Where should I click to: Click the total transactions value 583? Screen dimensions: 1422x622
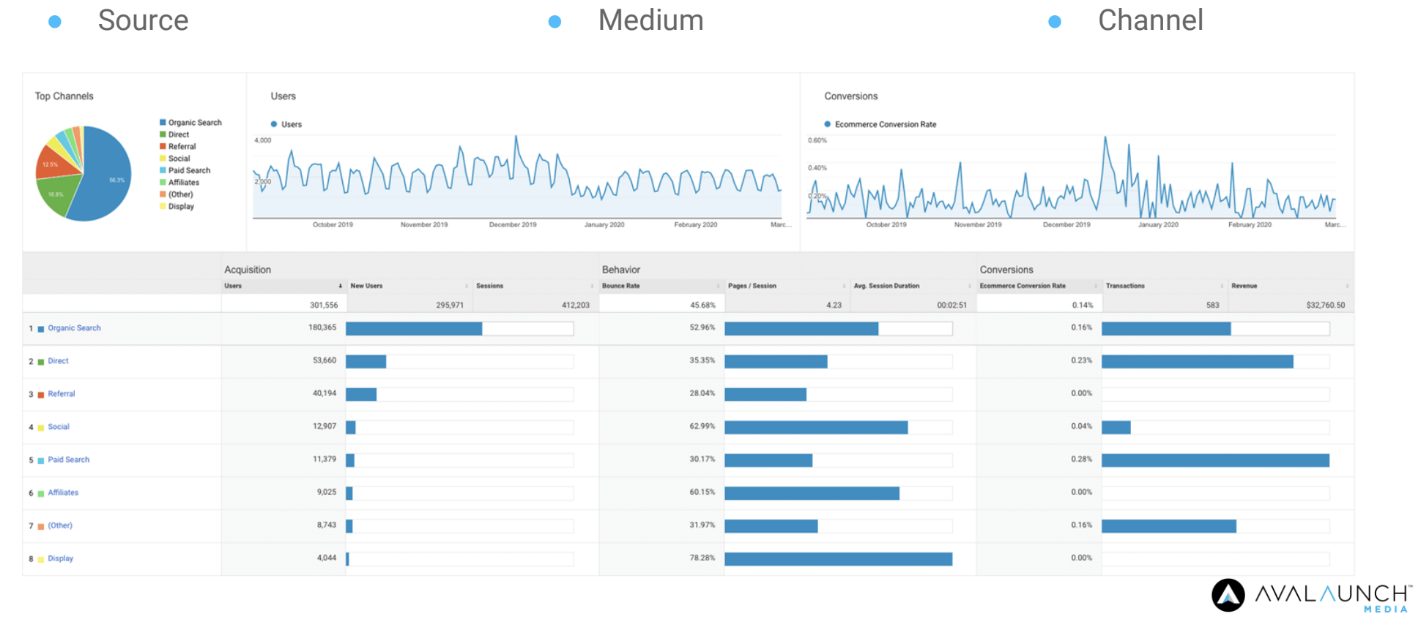pos(1213,305)
